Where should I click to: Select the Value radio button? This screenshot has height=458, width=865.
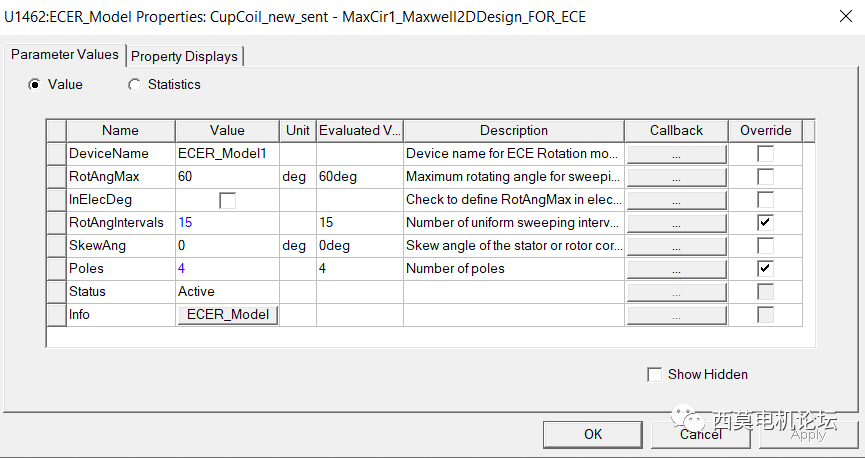click(35, 85)
